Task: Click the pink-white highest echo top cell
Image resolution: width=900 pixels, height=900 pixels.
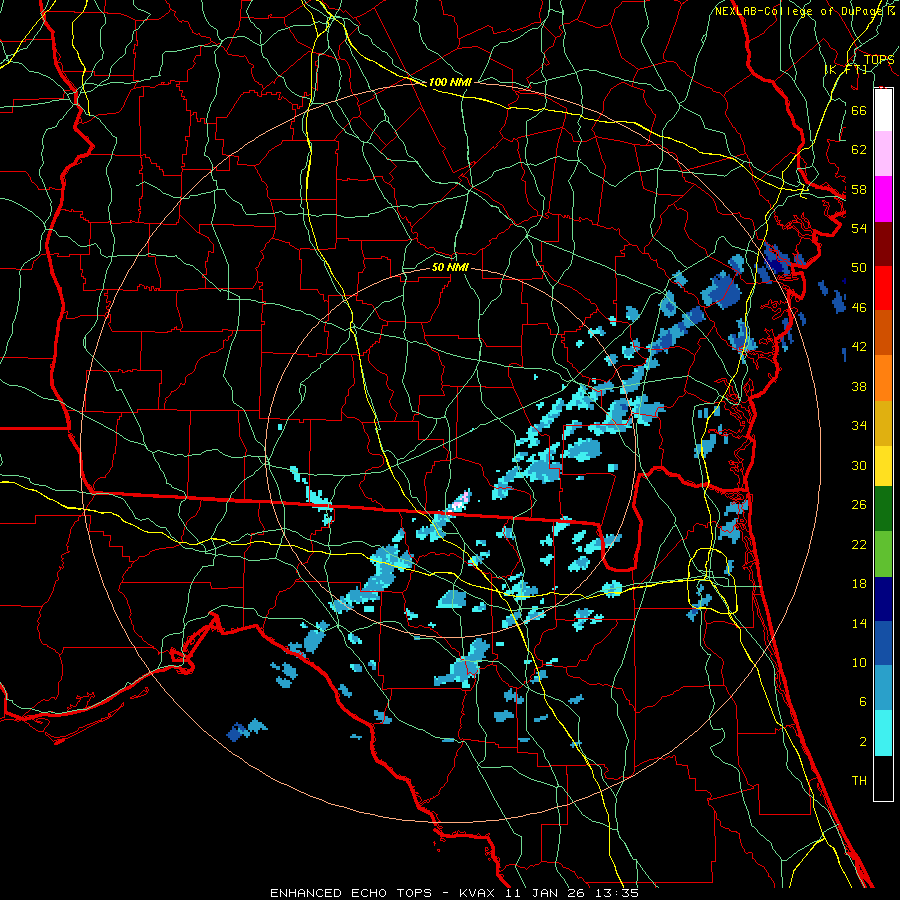Action: [x=461, y=501]
